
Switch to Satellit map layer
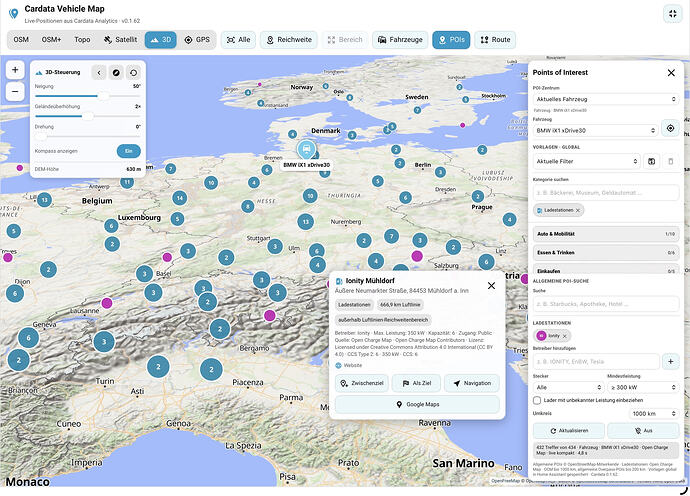point(120,40)
